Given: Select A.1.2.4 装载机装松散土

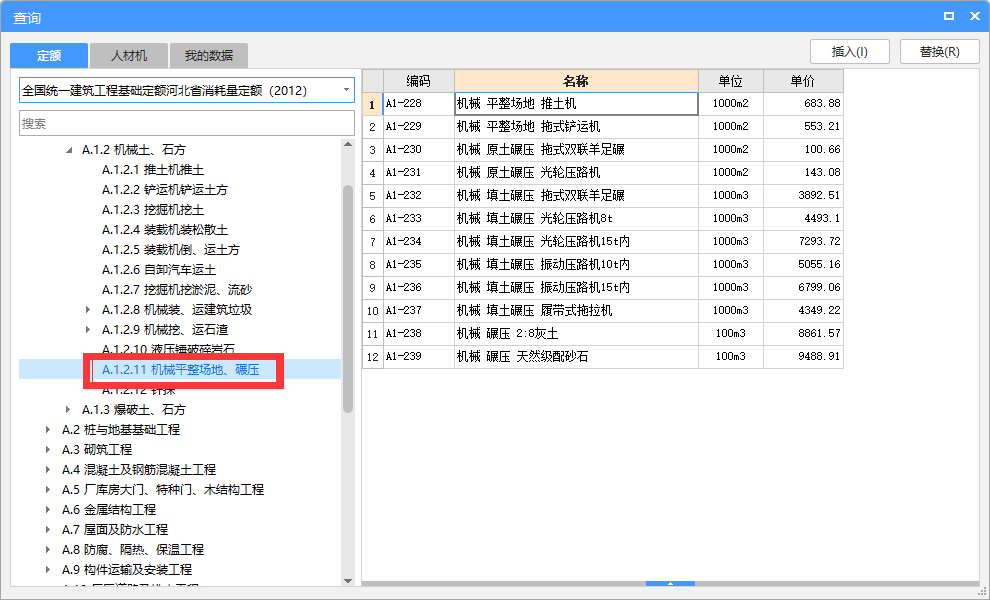Looking at the screenshot, I should tap(165, 230).
